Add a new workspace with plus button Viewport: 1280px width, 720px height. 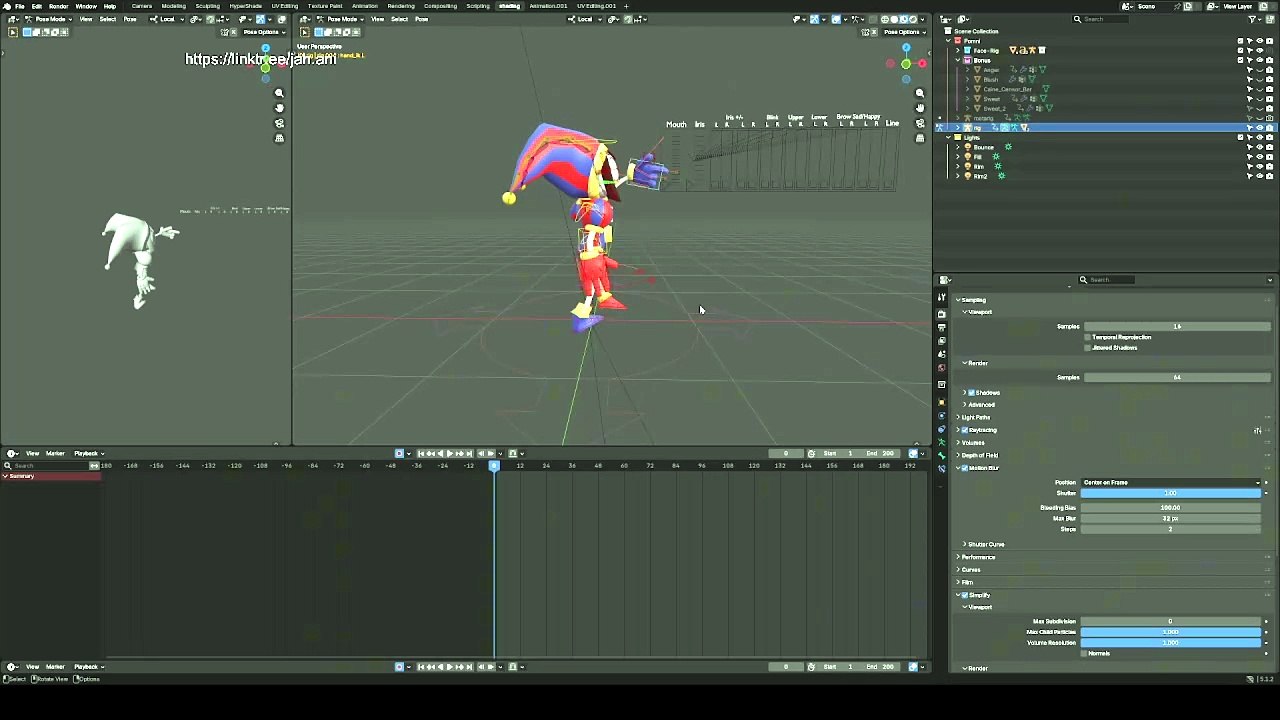coord(627,6)
